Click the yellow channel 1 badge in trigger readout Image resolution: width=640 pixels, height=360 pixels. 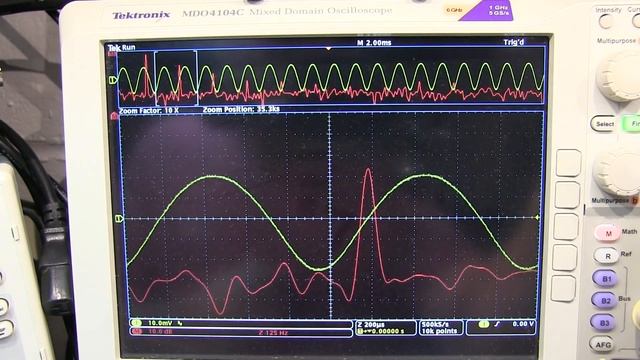(484, 324)
